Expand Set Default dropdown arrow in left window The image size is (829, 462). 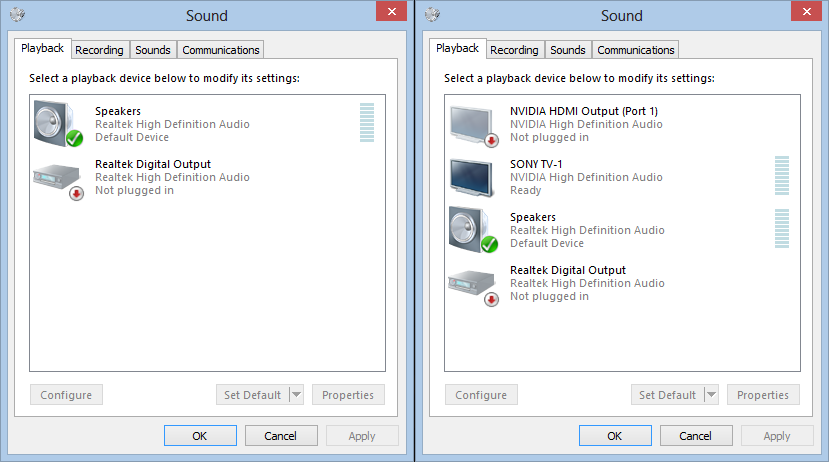pos(296,395)
